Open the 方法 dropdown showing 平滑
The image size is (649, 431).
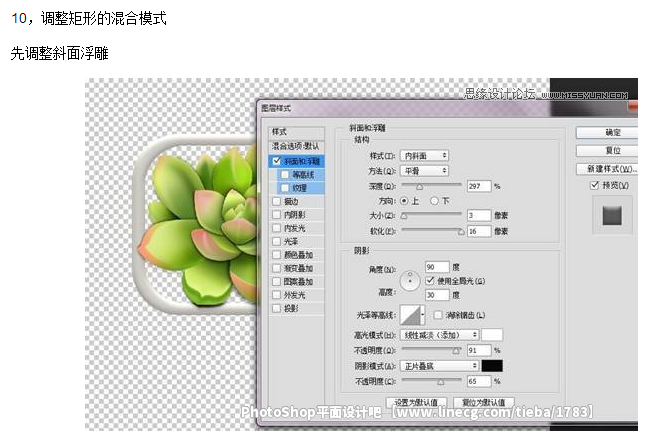click(425, 171)
